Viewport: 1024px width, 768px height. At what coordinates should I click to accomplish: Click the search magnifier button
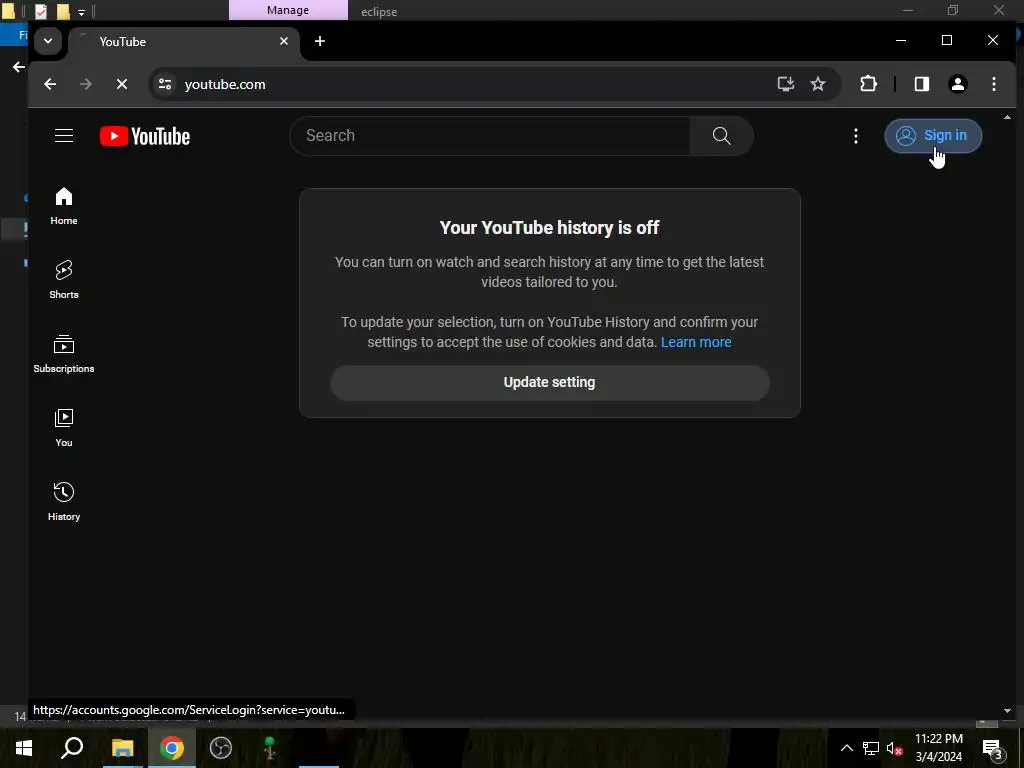point(722,136)
